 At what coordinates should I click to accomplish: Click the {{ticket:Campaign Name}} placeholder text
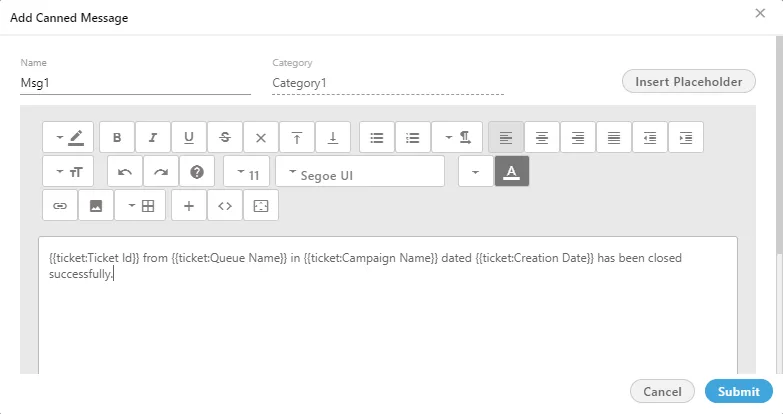pos(371,258)
